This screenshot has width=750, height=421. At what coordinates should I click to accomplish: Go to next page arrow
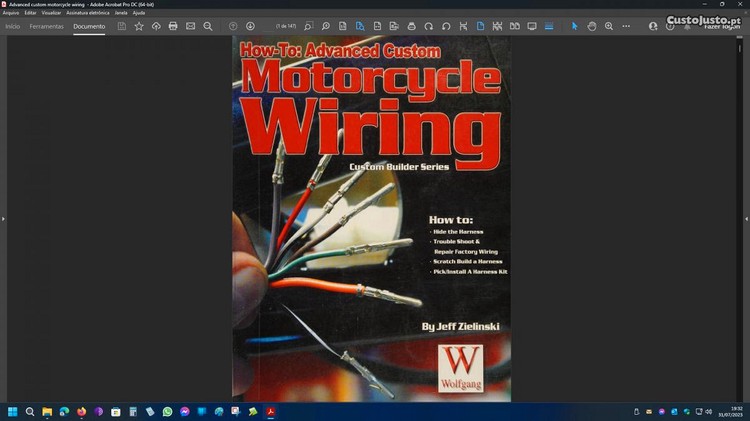coord(250,26)
